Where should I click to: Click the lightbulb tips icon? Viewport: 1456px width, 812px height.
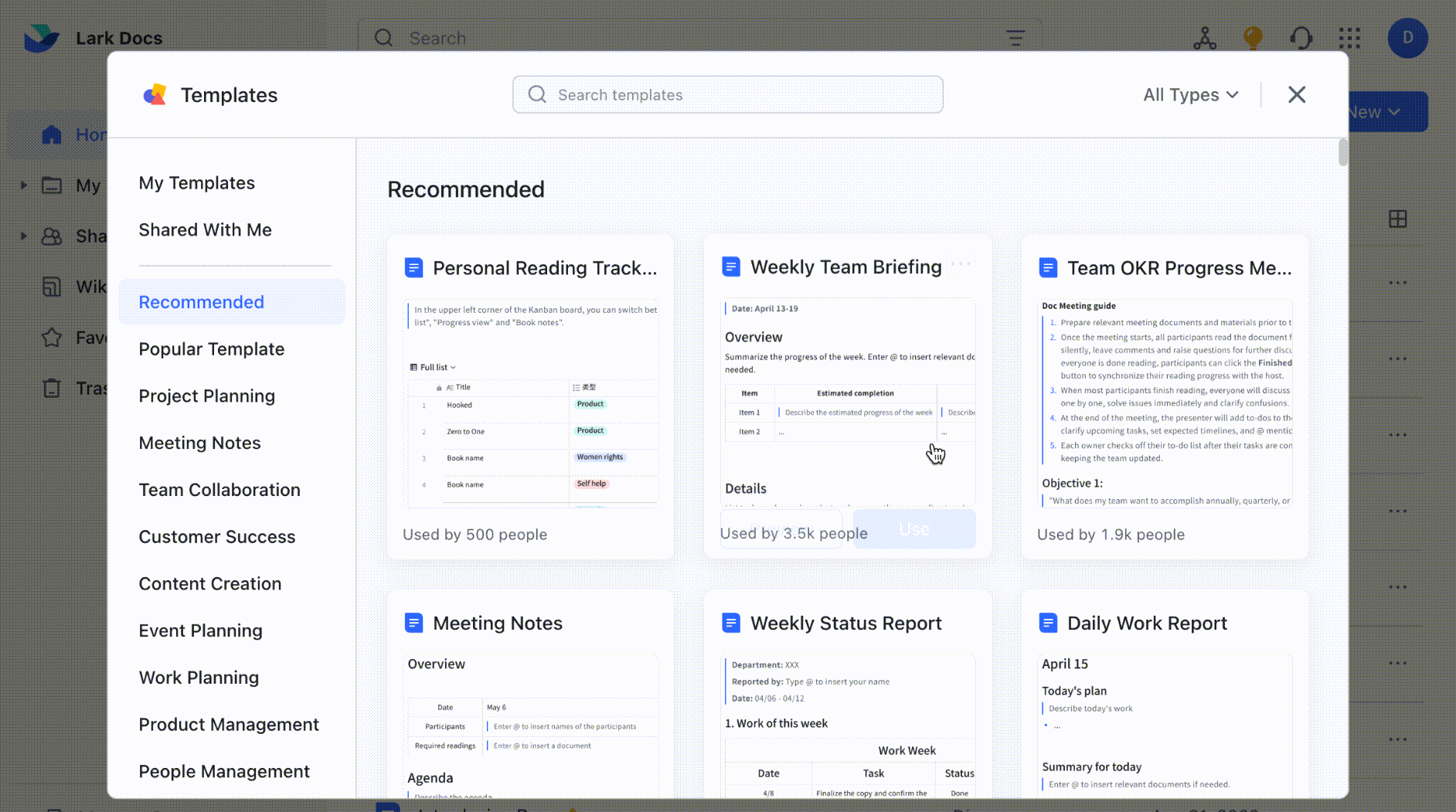click(1253, 38)
